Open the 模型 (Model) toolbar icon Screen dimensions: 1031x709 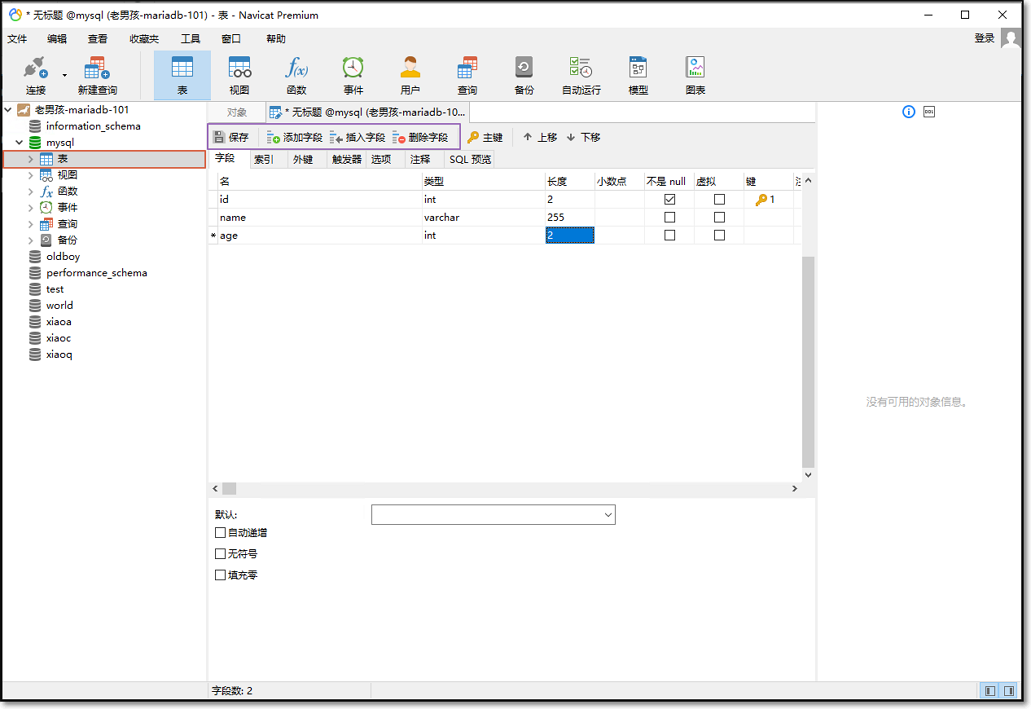[638, 75]
